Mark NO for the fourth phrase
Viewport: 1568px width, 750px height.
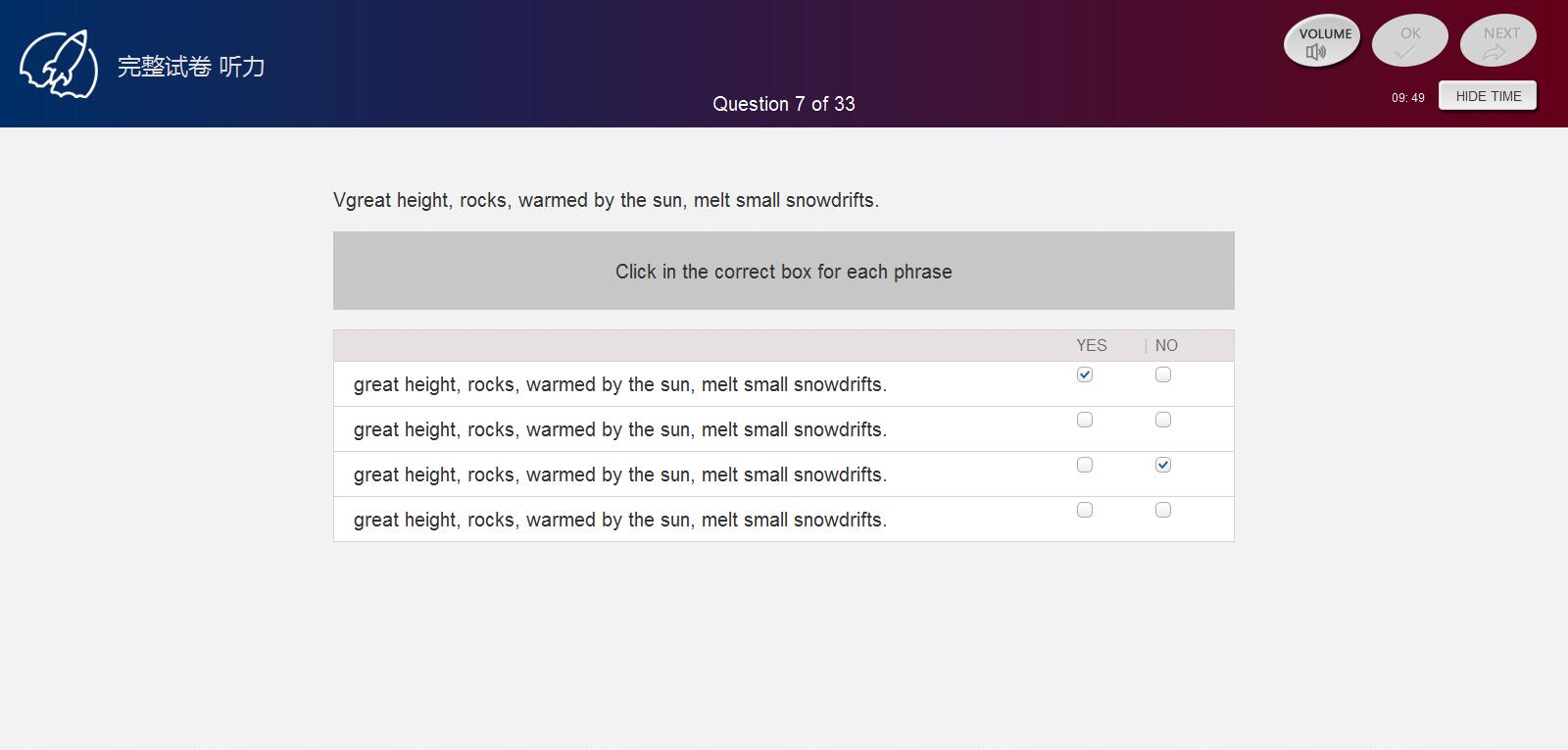point(1163,510)
